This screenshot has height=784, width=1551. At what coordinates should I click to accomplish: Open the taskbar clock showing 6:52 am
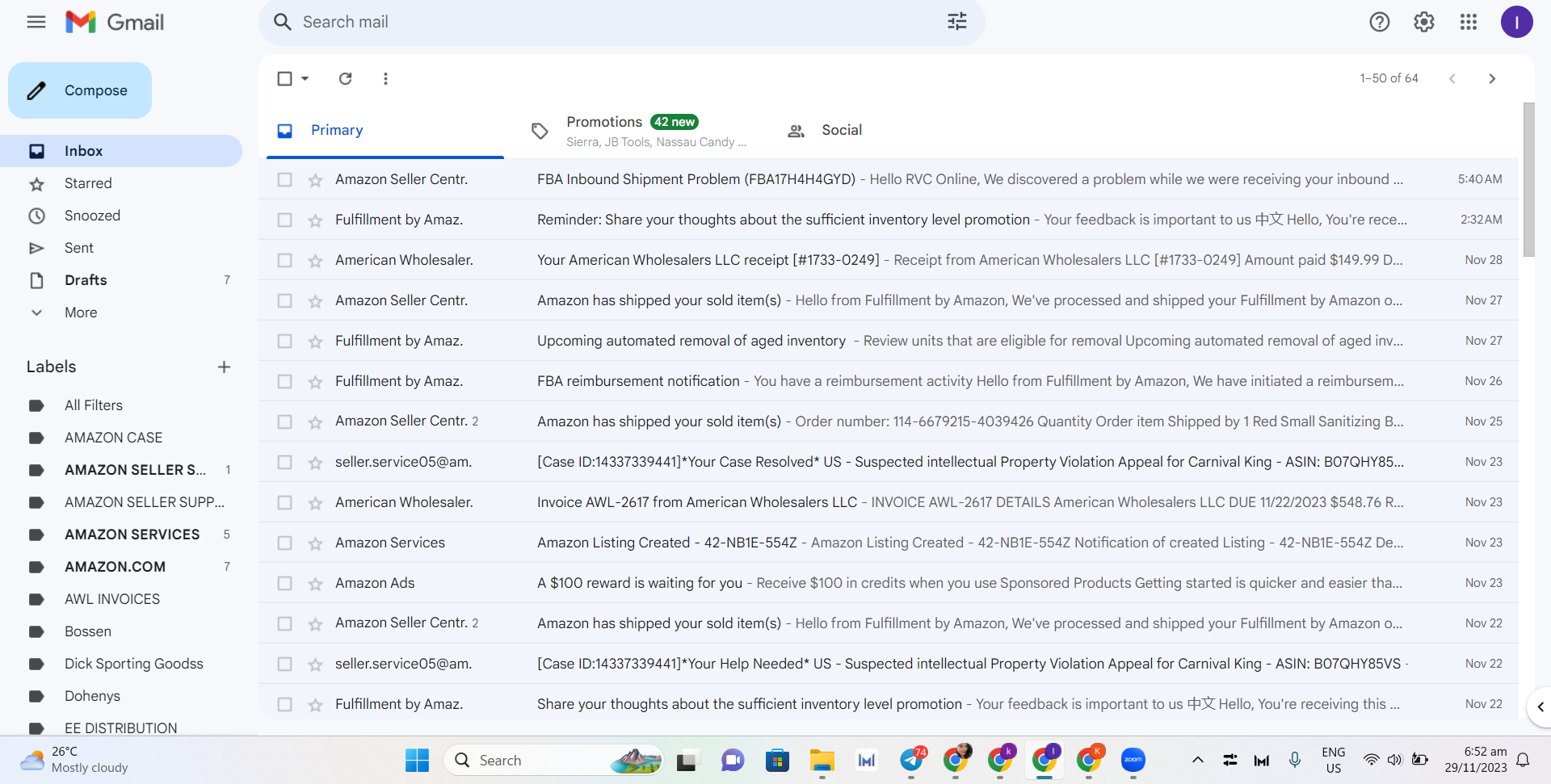coord(1475,760)
